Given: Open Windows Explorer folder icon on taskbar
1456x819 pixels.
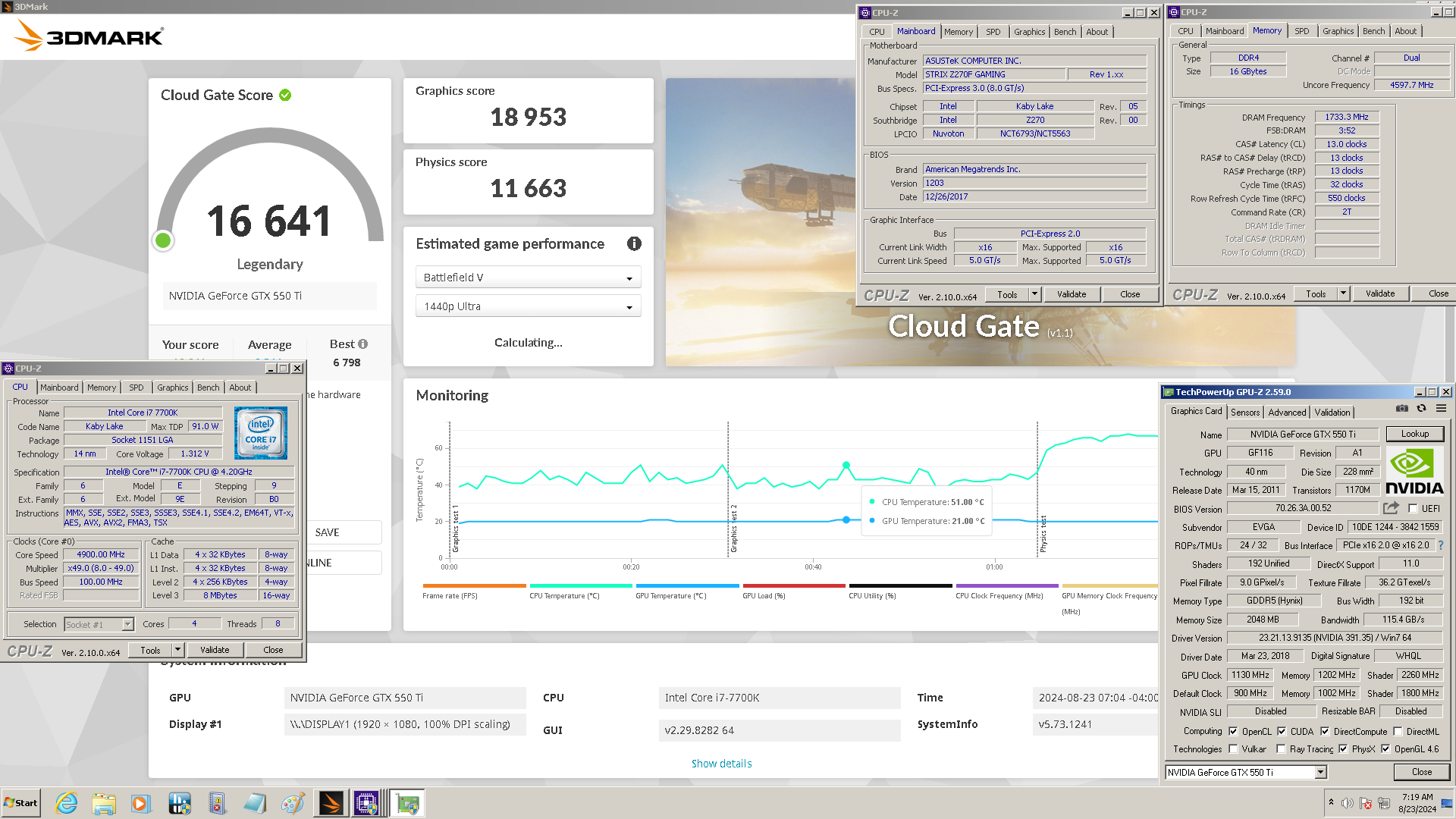Looking at the screenshot, I should 104,803.
